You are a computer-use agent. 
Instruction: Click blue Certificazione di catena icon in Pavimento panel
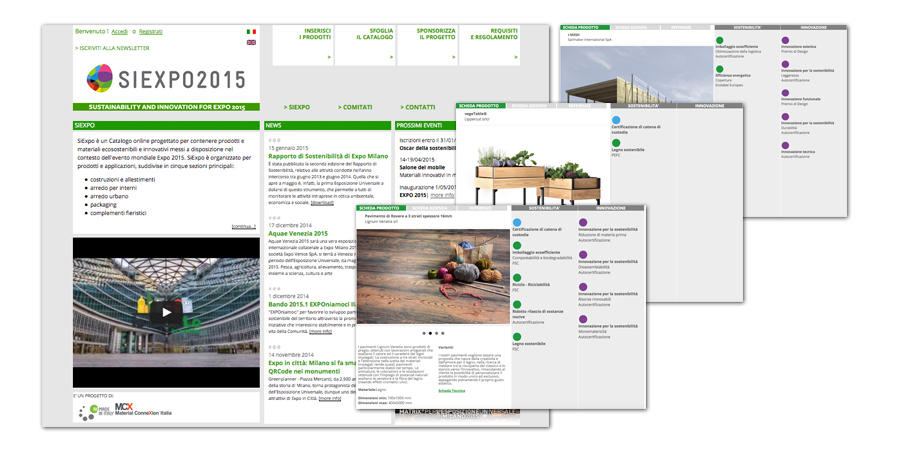pyautogui.click(x=517, y=222)
